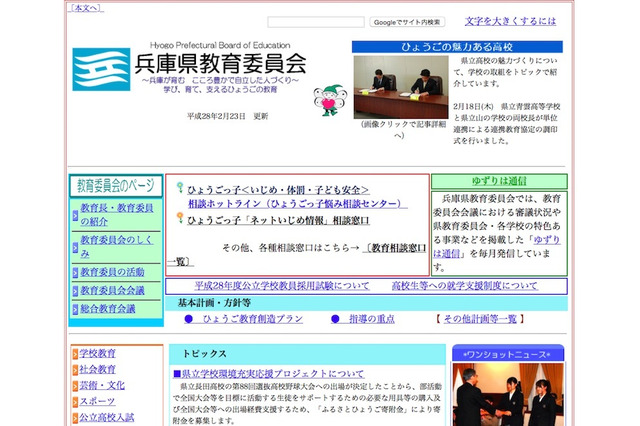Open 相談ホットライン(ひょうごっ子悩み相談センター) link
The width and height of the screenshot is (640, 426).
click(x=298, y=204)
